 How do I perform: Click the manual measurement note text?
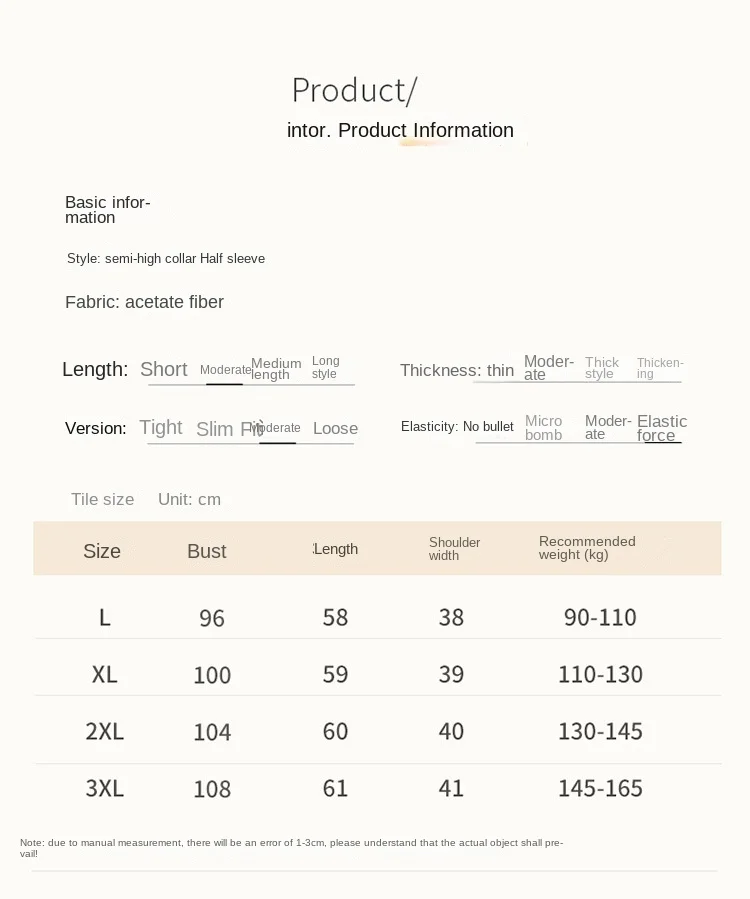[291, 848]
